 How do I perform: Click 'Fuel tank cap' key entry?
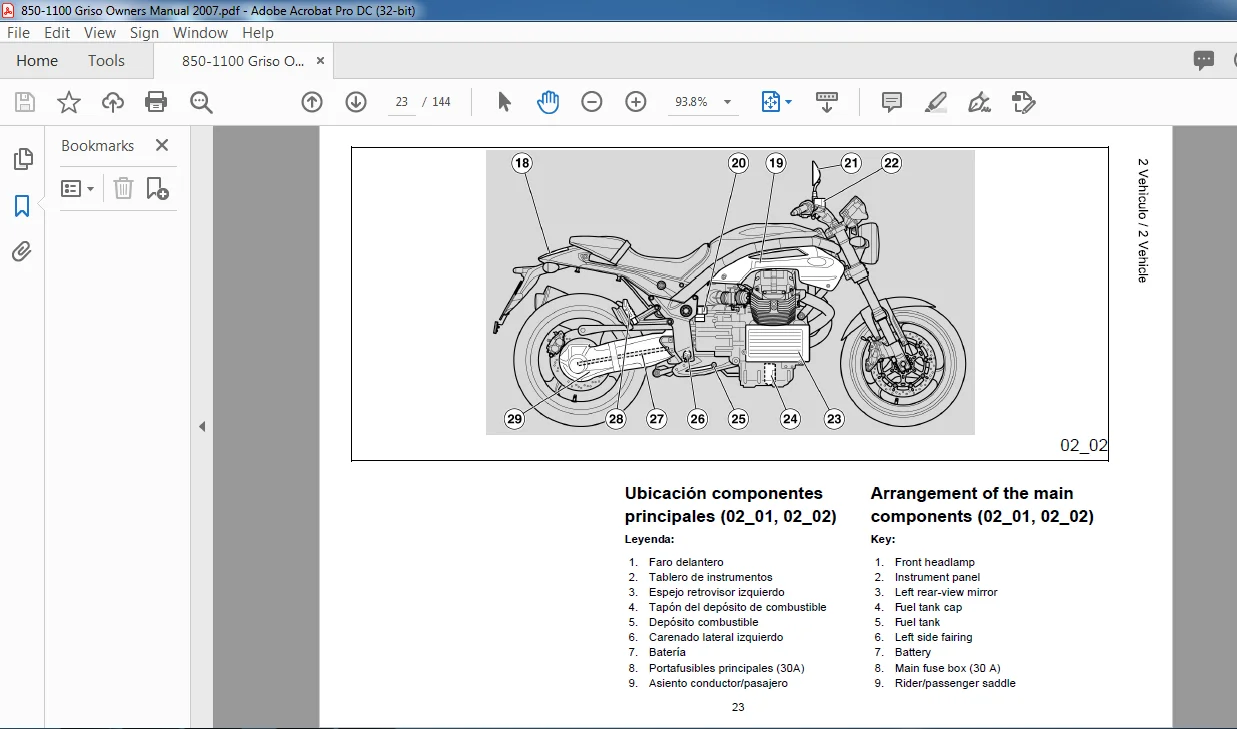pyautogui.click(x=928, y=607)
